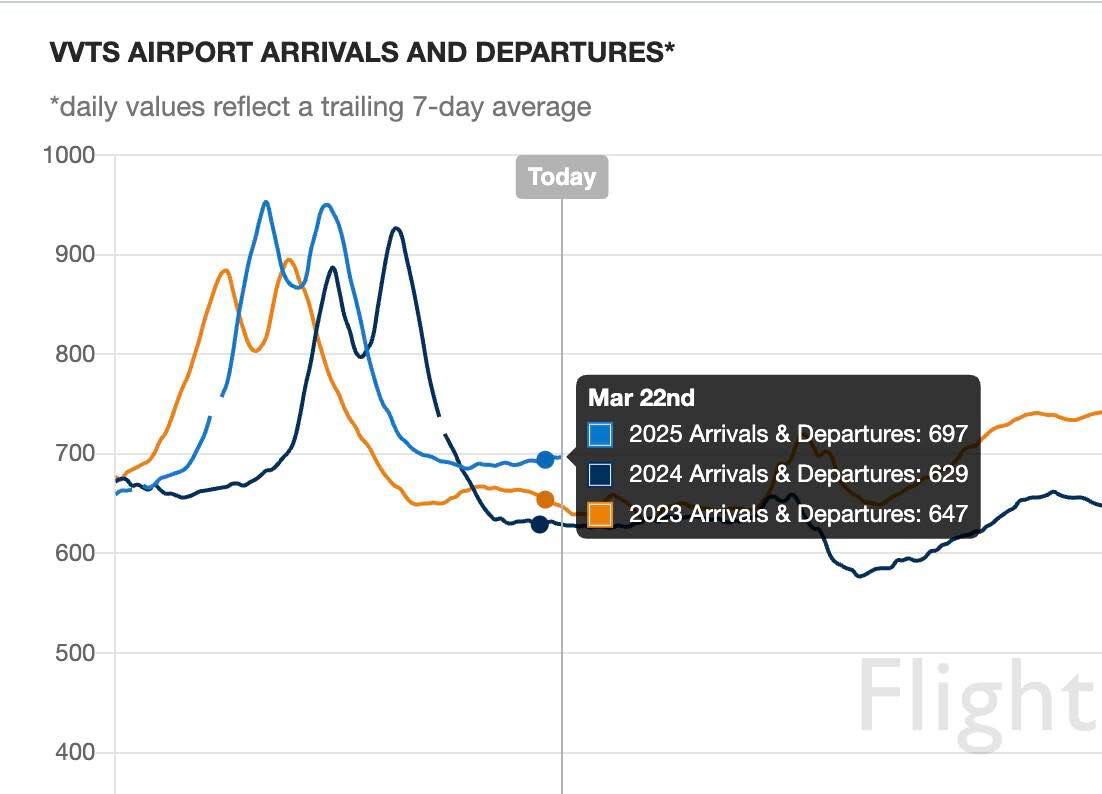Click the Mar 22nd tooltip header

point(641,397)
